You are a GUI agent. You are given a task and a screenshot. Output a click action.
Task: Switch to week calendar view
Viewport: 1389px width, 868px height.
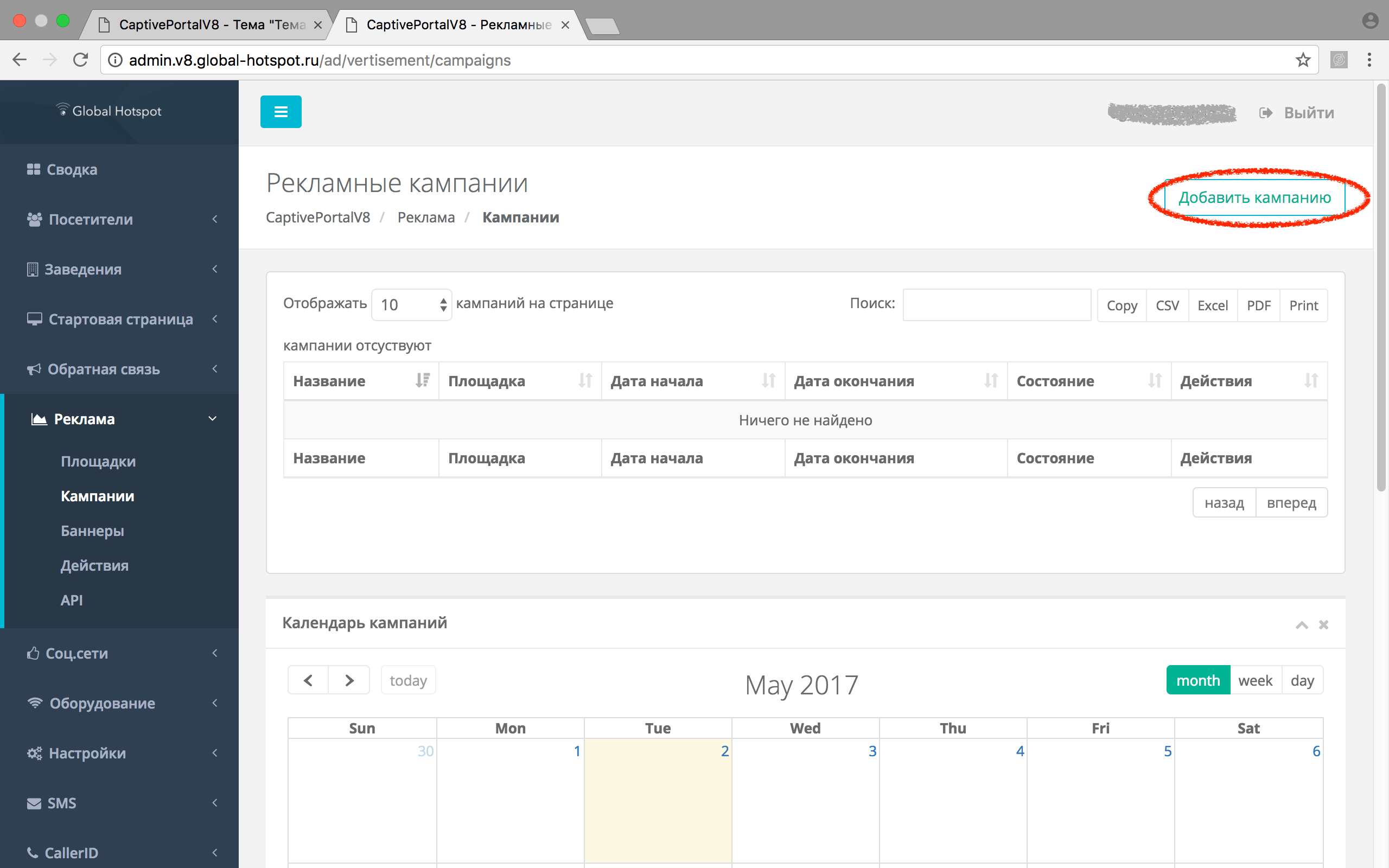[1253, 680]
